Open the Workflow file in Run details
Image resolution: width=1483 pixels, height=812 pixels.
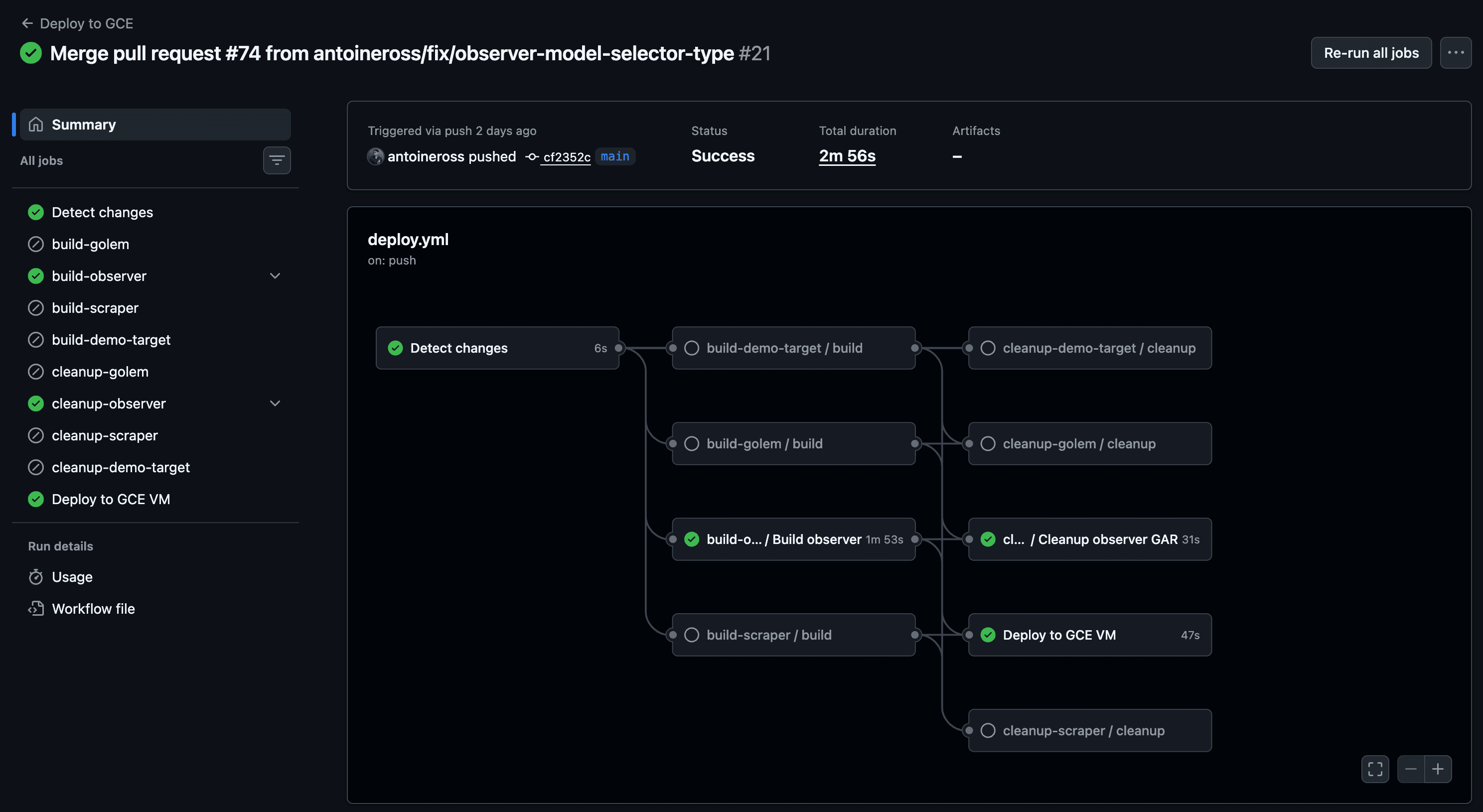[x=93, y=608]
